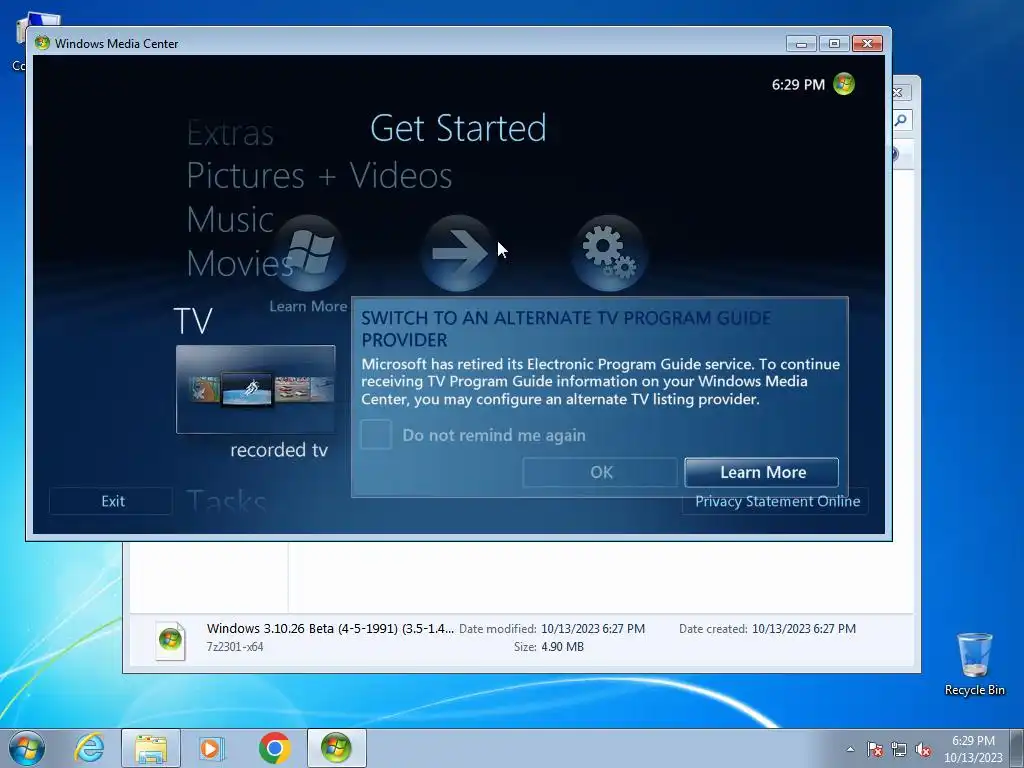
Task: Tick the Do not remind me again checkbox
Action: [x=376, y=434]
